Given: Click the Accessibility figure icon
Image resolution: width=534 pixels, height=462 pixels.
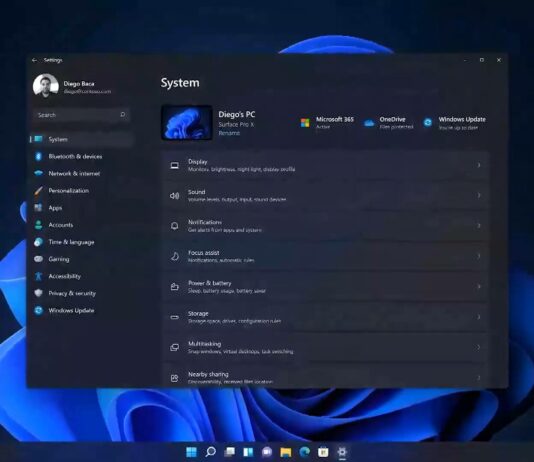Looking at the screenshot, I should click(38, 276).
